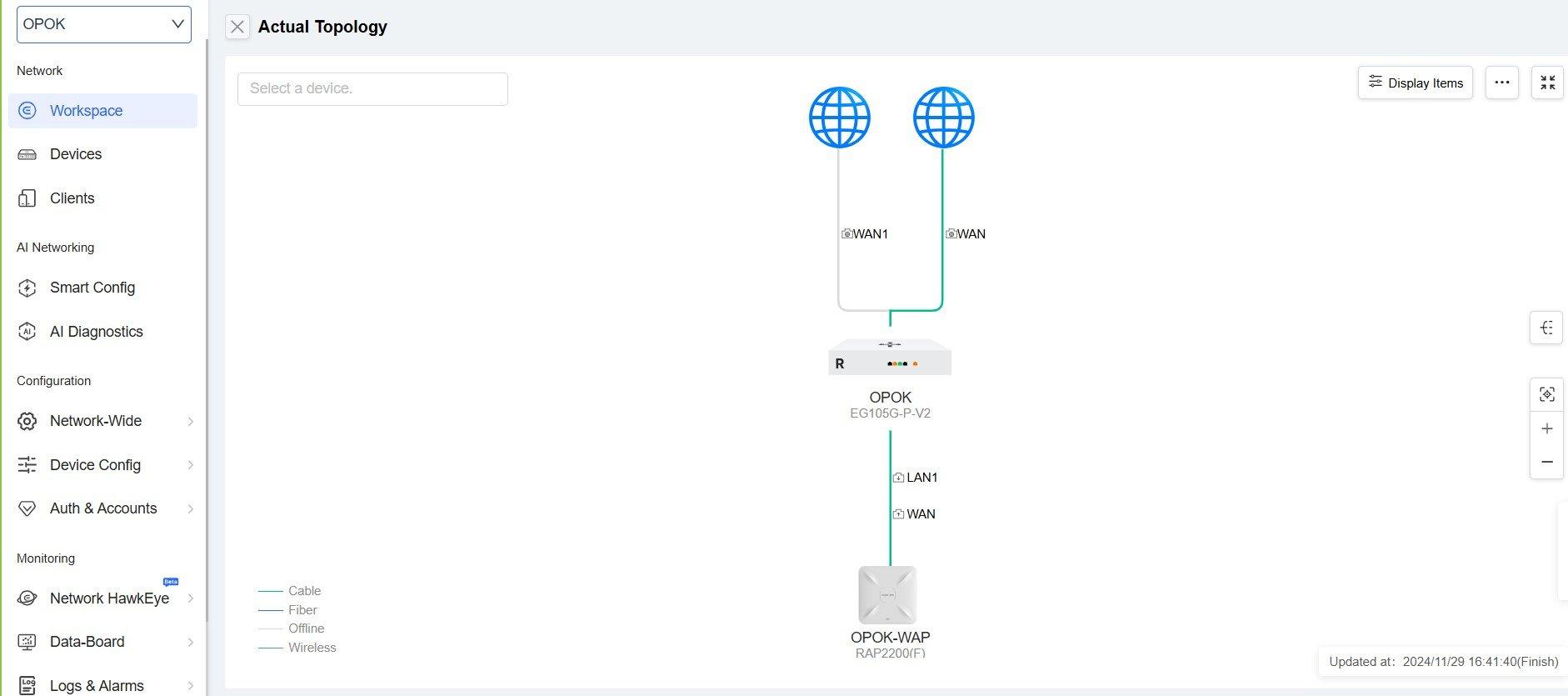The height and width of the screenshot is (696, 1568).
Task: Open the more options ellipsis menu
Action: pos(1501,83)
